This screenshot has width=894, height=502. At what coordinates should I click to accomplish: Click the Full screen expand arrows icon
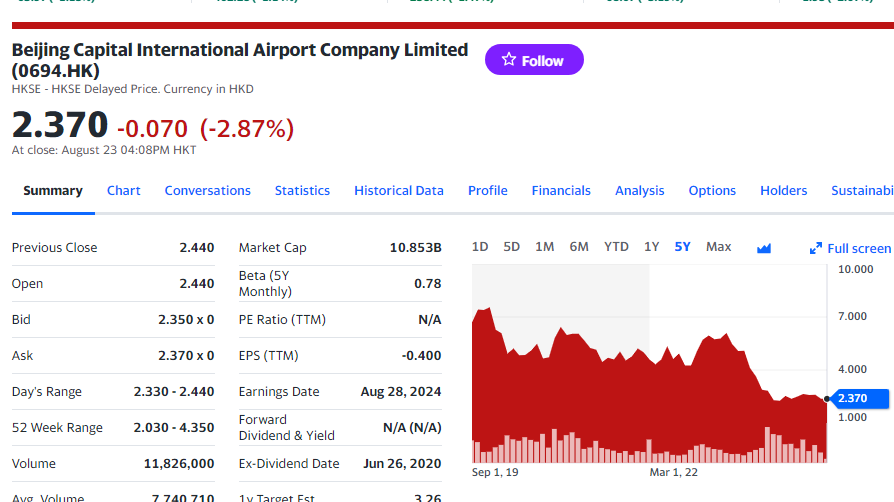[816, 248]
